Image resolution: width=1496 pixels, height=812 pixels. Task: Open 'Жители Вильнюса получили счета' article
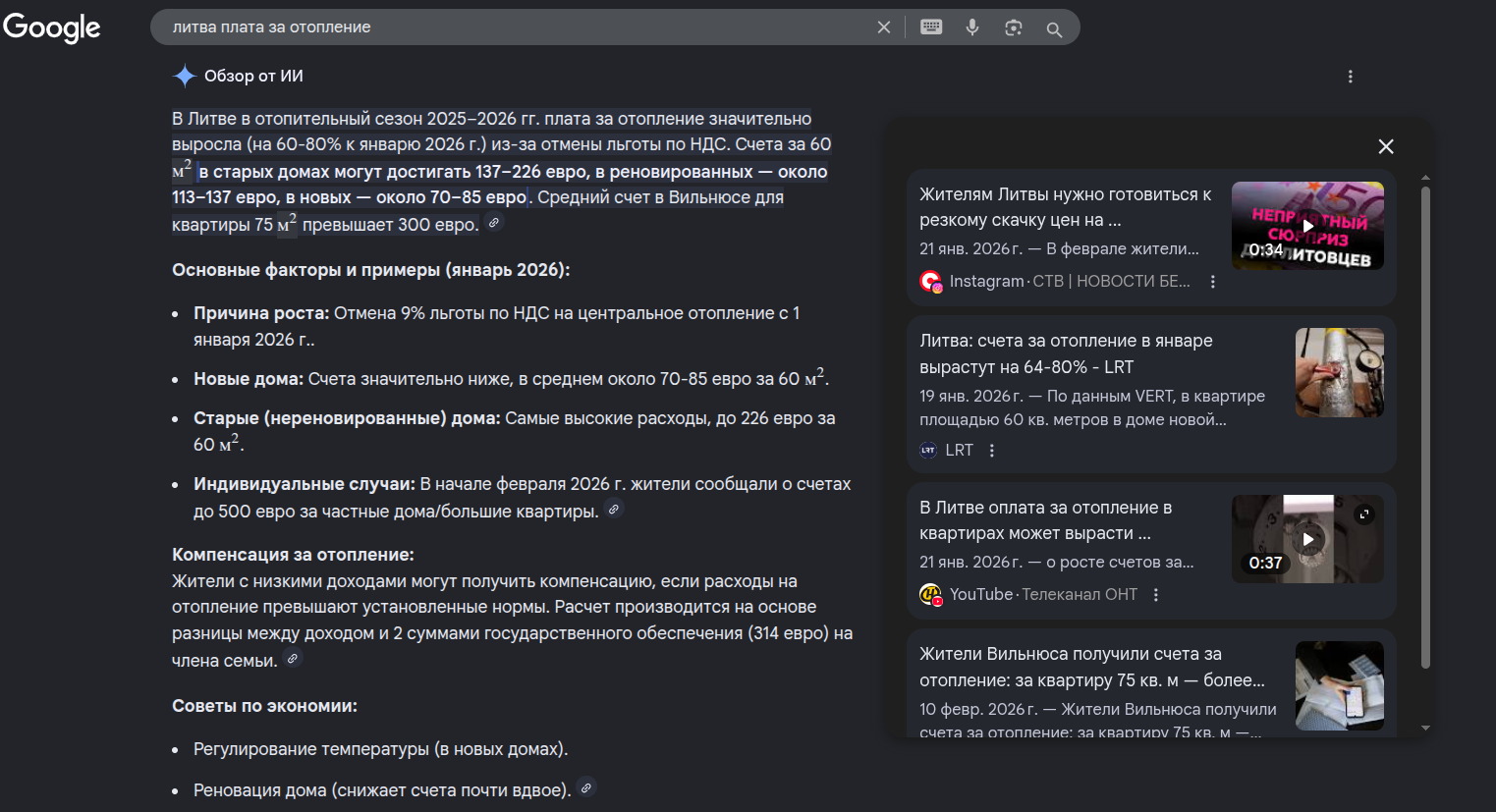pyautogui.click(x=1092, y=667)
